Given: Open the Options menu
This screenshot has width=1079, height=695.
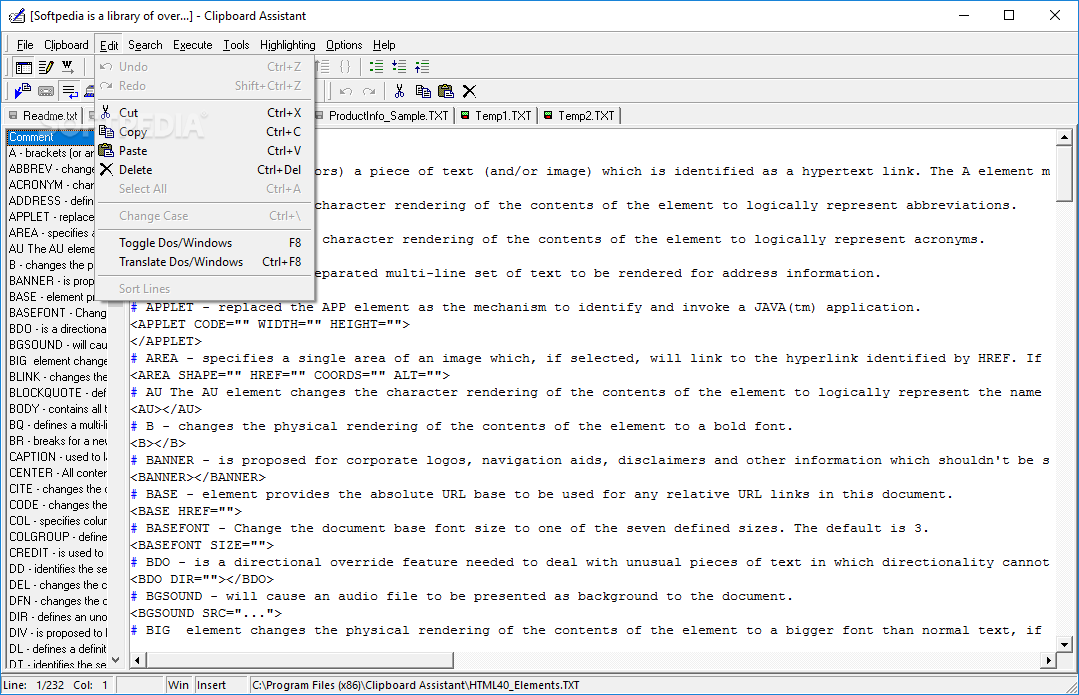Looking at the screenshot, I should [x=344, y=45].
